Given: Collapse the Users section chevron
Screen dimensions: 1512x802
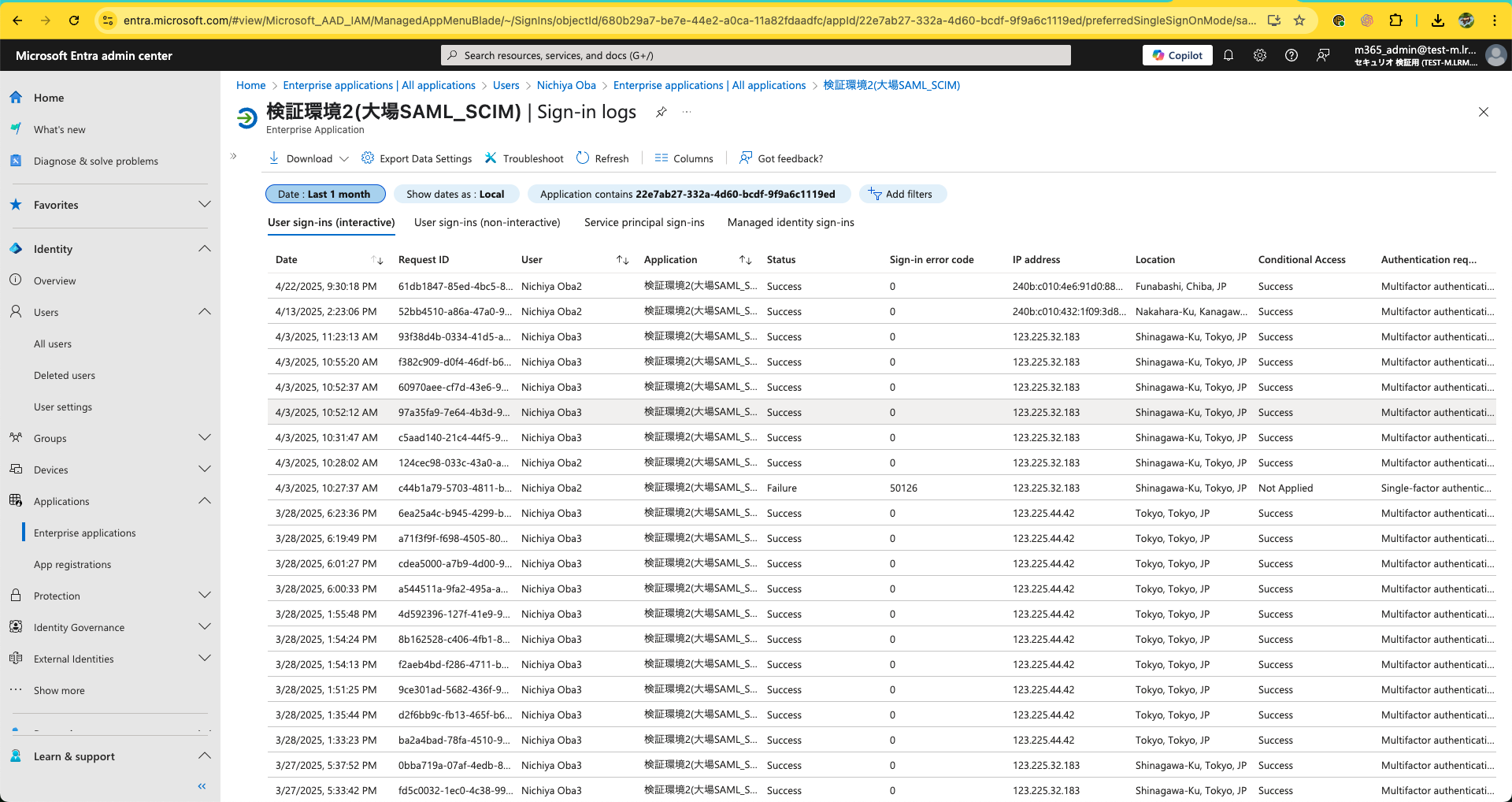Looking at the screenshot, I should [x=205, y=312].
